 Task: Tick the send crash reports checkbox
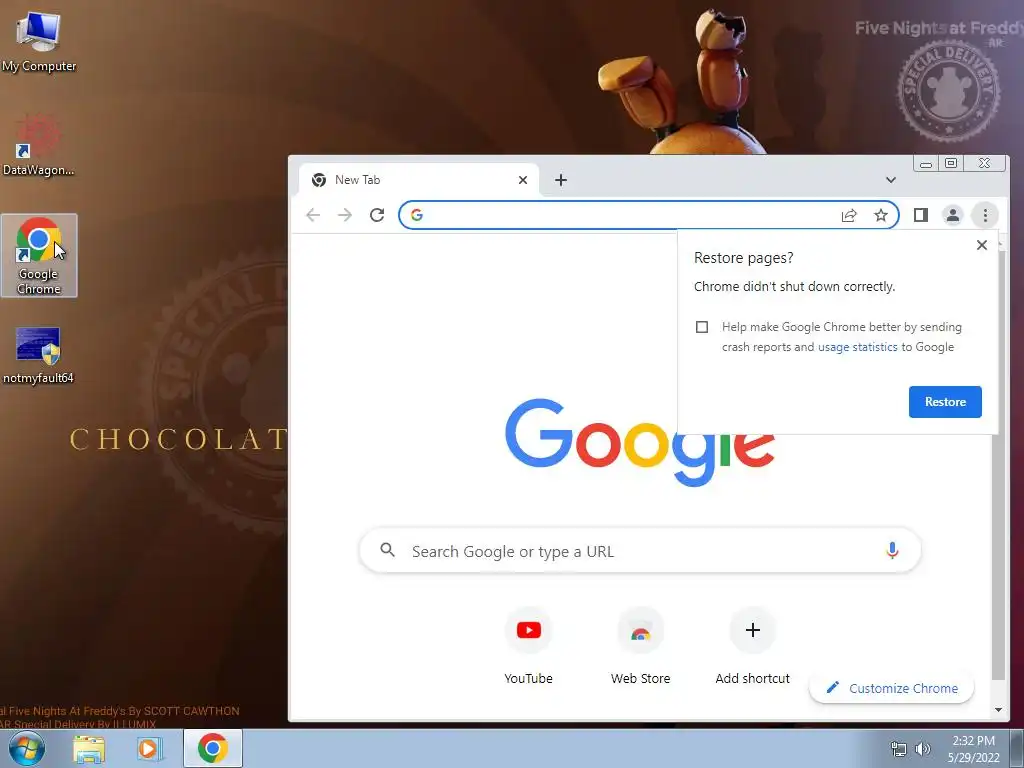coord(702,327)
